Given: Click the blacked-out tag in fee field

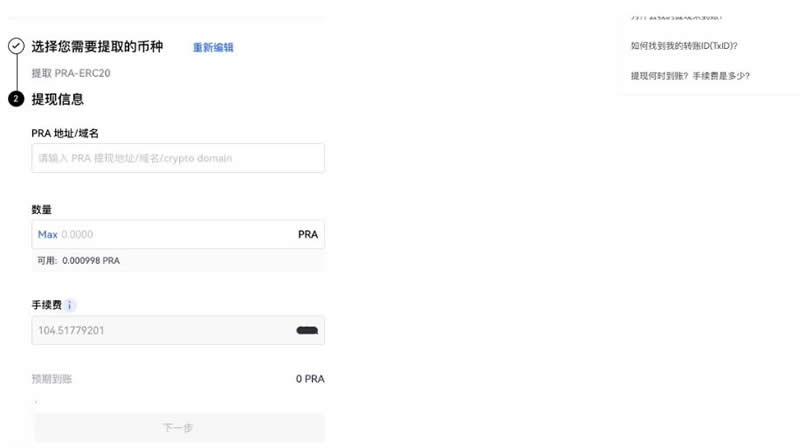Looking at the screenshot, I should (307, 330).
